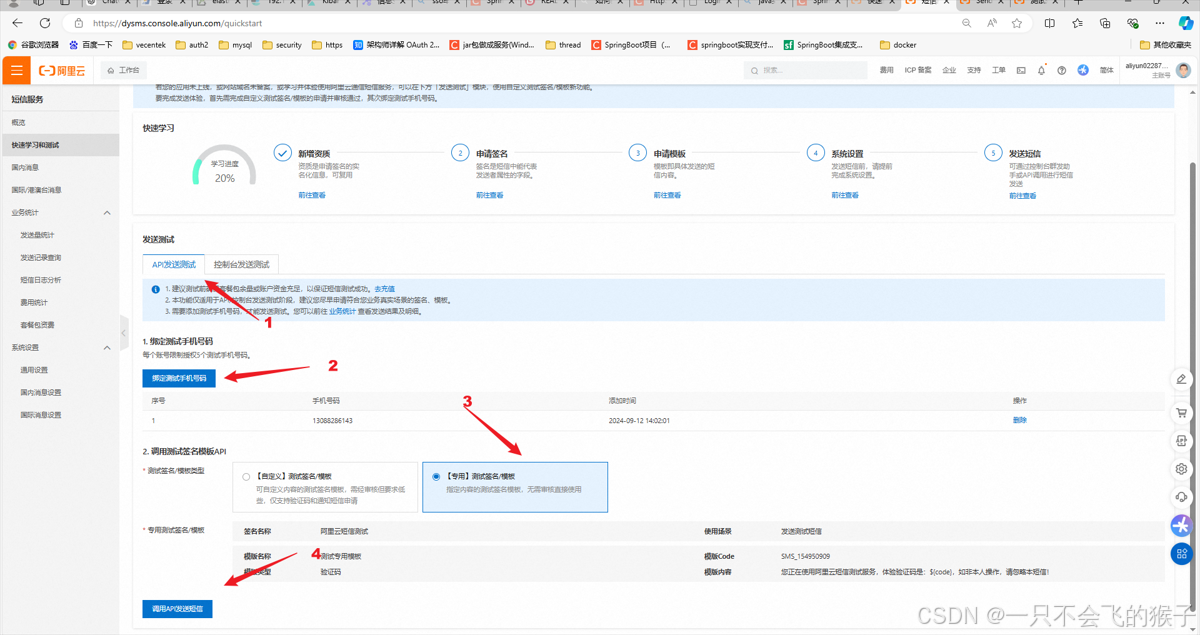This screenshot has width=1200, height=635.
Task: Collapse the sidebar with its edge handle
Action: 124,333
